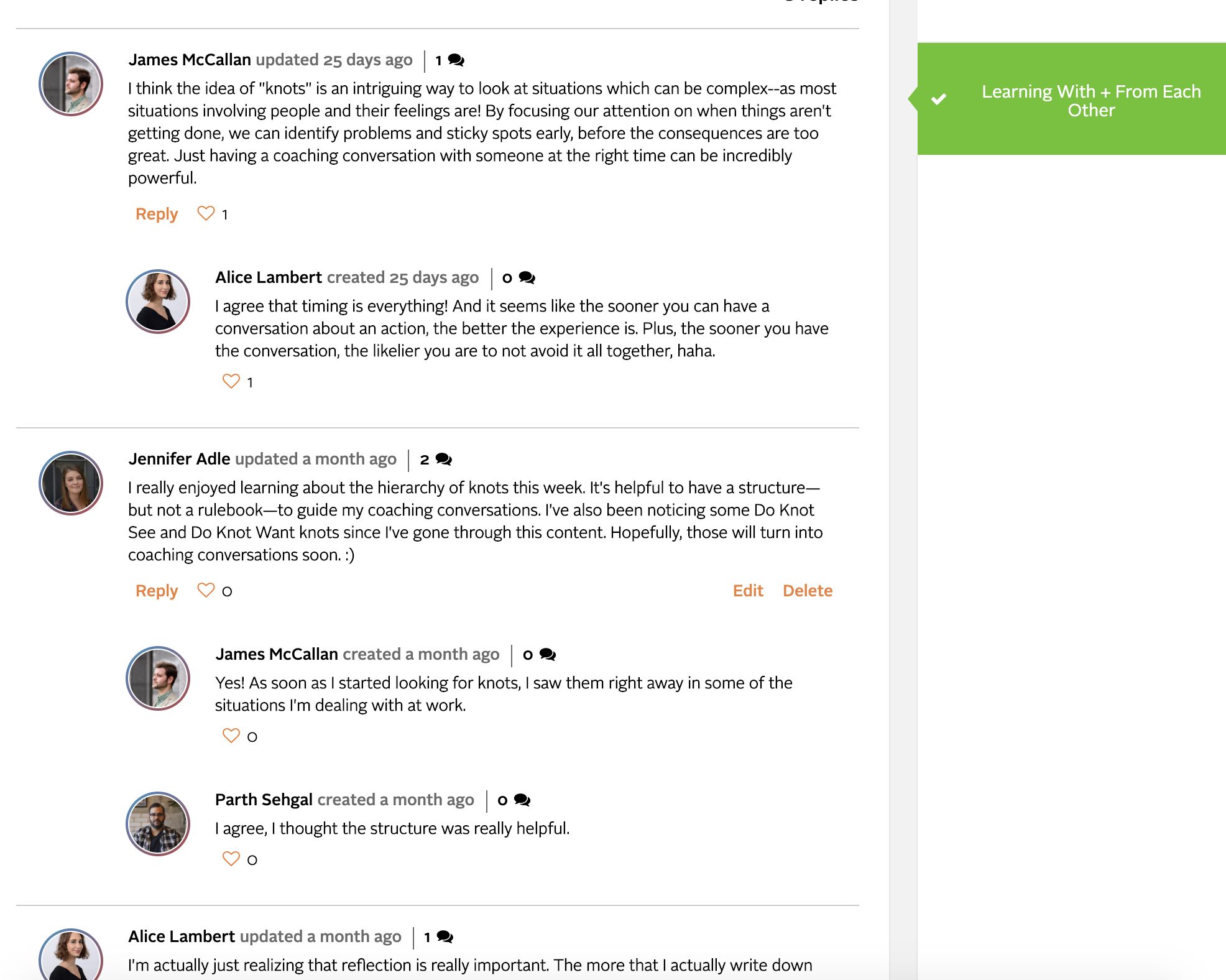Click heart icon on Alice Lambert's timing reply
Image resolution: width=1226 pixels, height=980 pixels.
click(231, 381)
